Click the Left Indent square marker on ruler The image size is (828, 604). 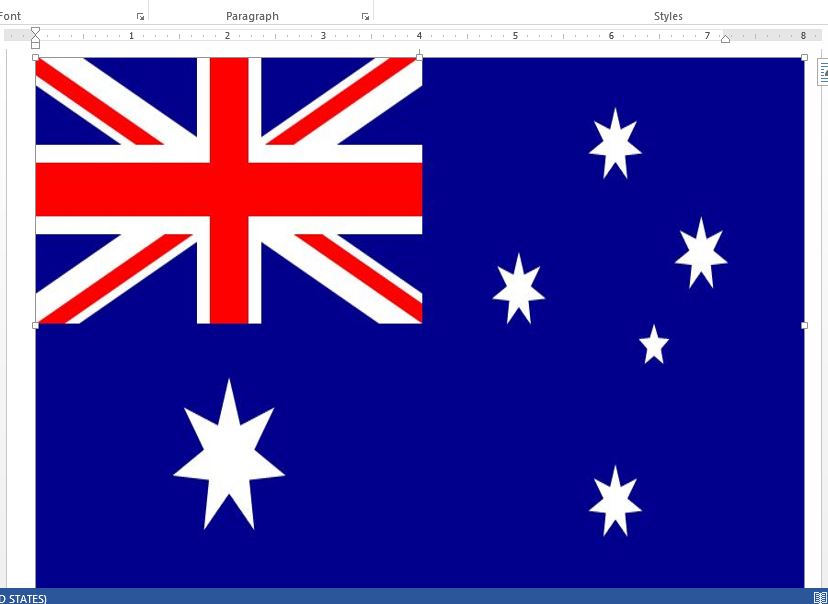pos(35,45)
